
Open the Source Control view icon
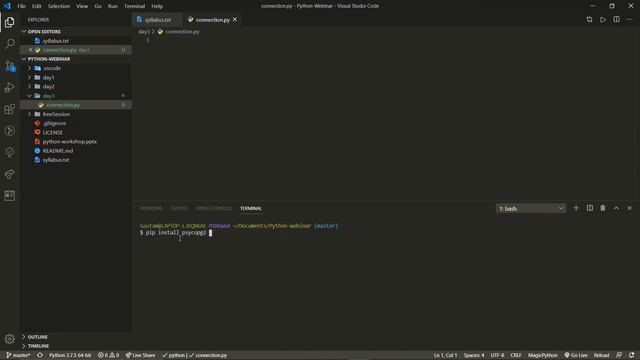tap(9, 66)
